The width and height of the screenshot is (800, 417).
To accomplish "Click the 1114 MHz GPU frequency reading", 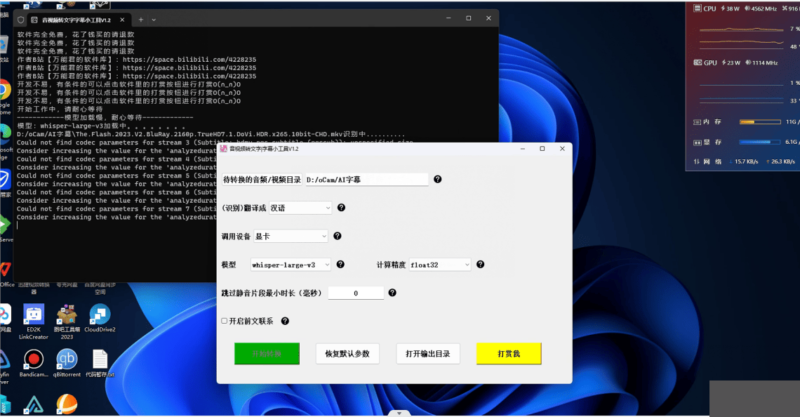I will pyautogui.click(x=764, y=63).
